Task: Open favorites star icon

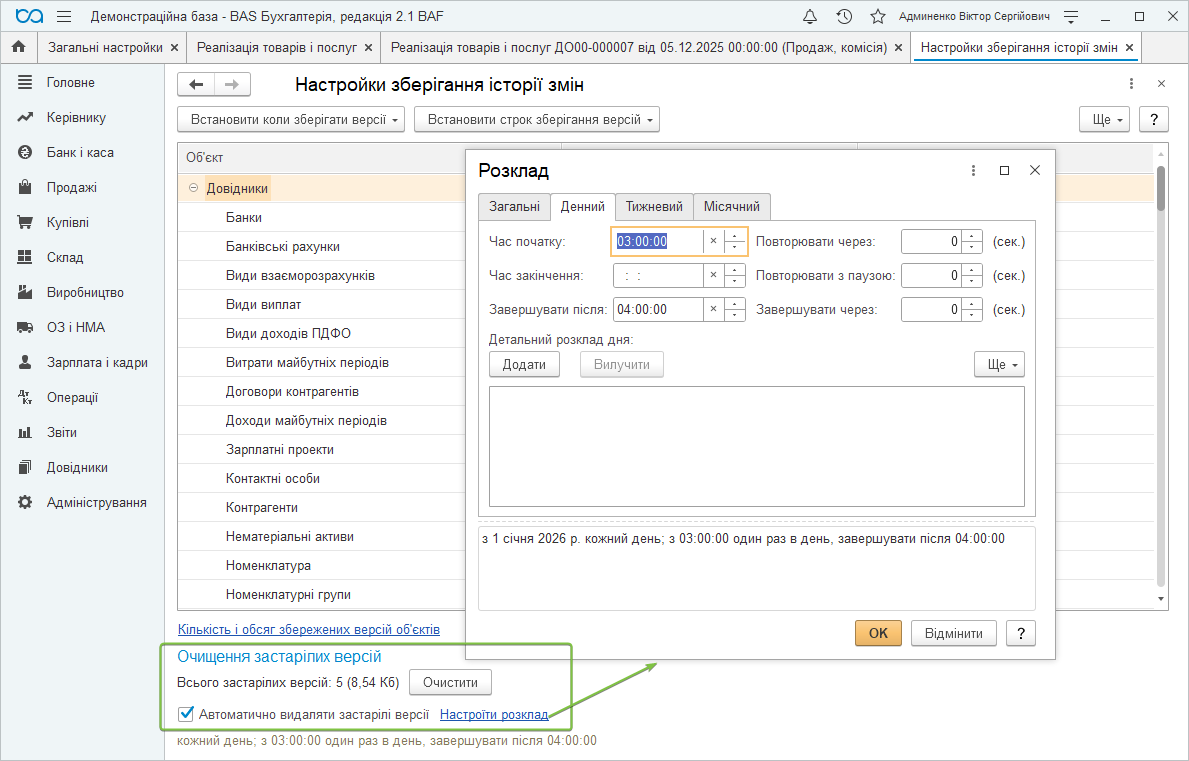Action: [x=877, y=17]
